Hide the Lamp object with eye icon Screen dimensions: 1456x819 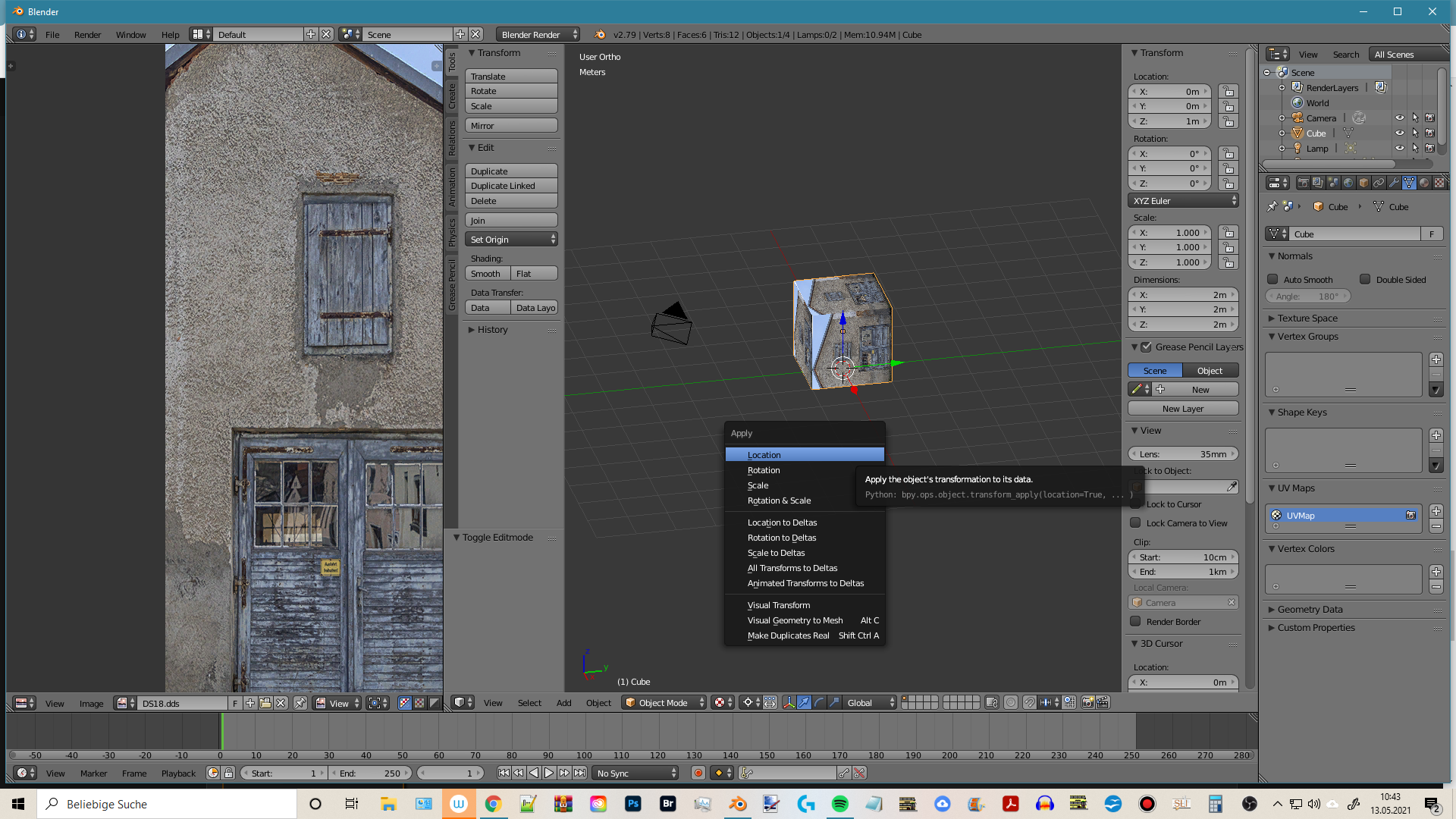click(1399, 149)
